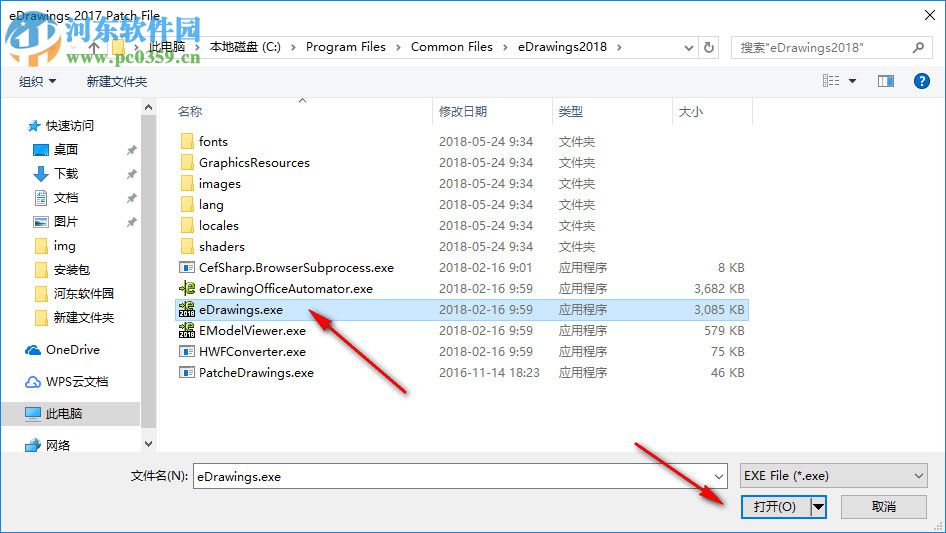Open the view options dropdown arrow

coord(852,81)
